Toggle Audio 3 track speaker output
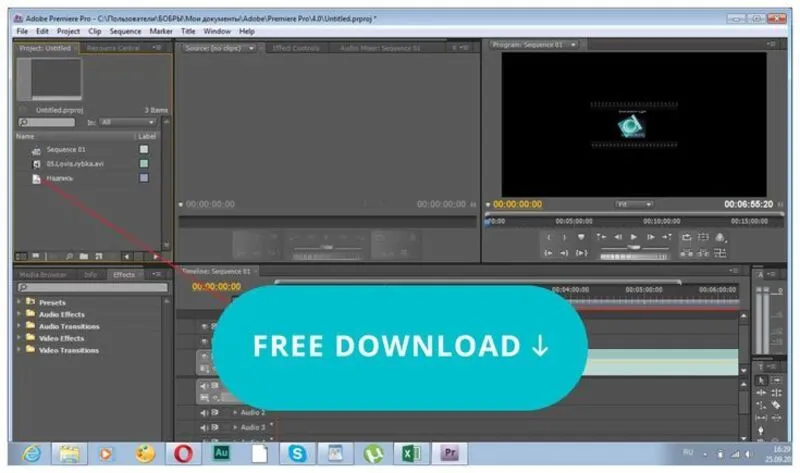 coord(204,427)
